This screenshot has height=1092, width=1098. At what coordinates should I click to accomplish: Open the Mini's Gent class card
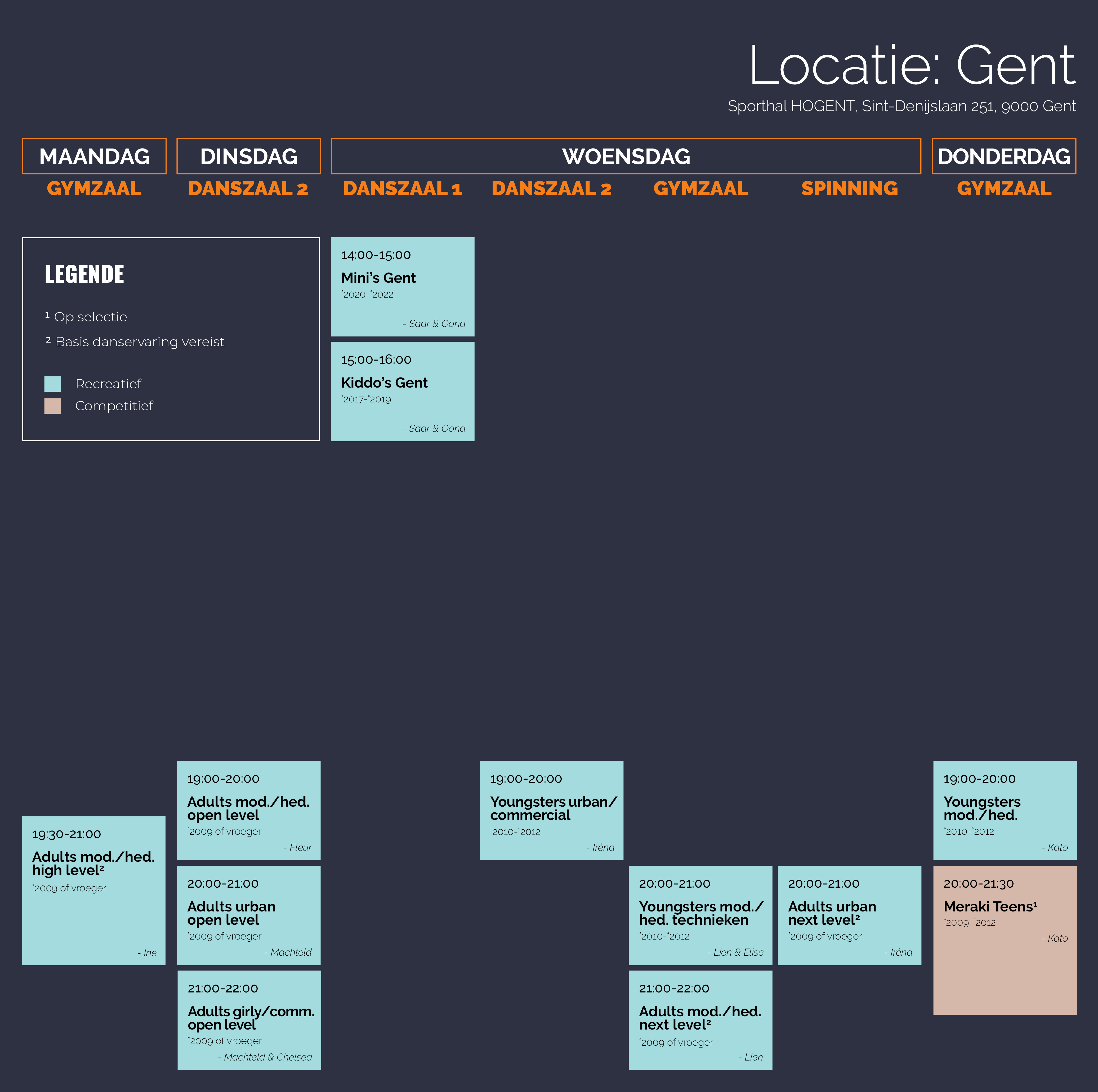402,287
